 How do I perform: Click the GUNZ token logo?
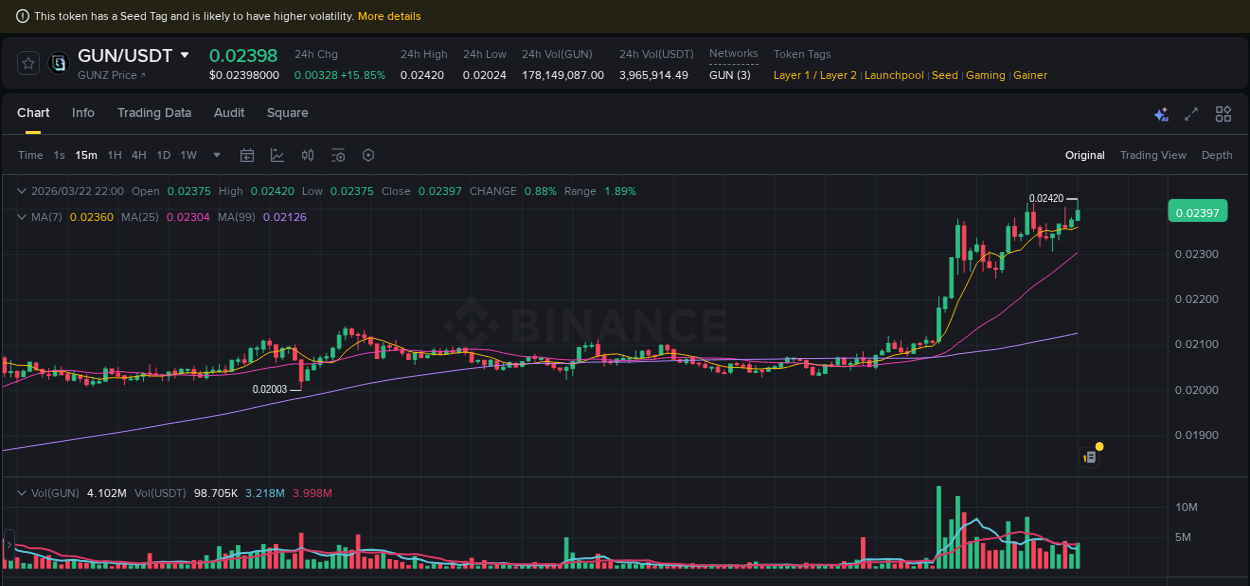[x=58, y=63]
